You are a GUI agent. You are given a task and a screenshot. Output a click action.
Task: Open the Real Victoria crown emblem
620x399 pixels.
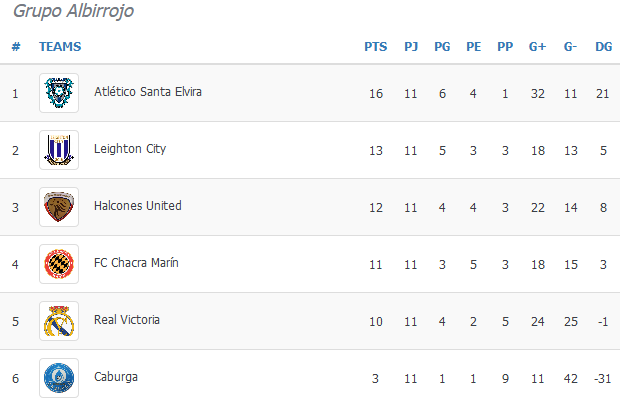pos(59,321)
